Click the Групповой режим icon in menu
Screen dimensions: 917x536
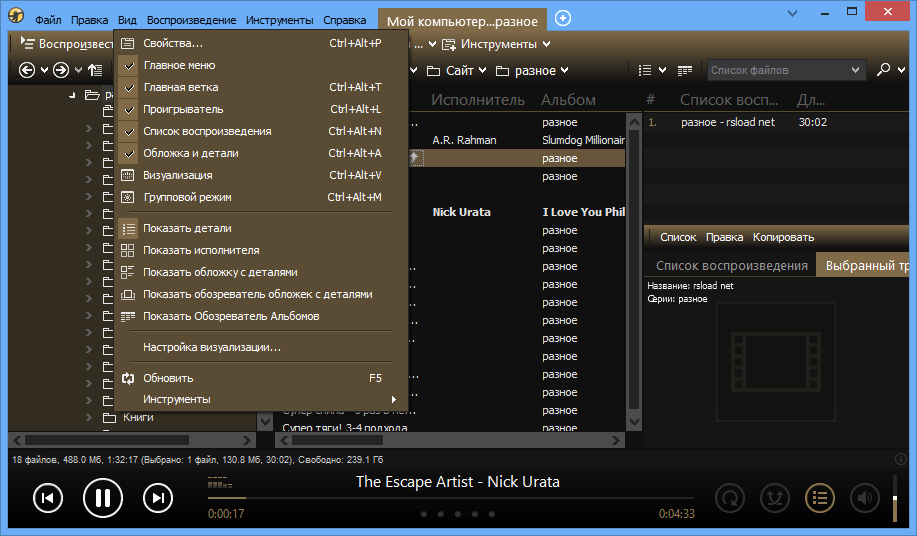click(127, 197)
